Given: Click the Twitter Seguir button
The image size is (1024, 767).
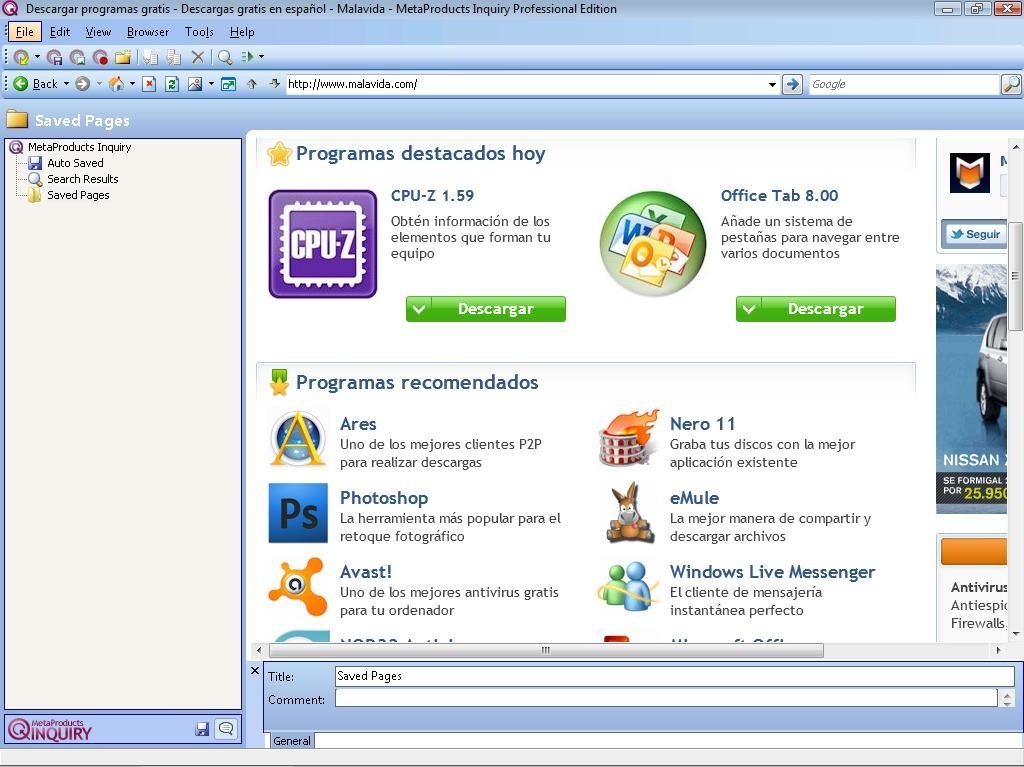Looking at the screenshot, I should [x=974, y=234].
